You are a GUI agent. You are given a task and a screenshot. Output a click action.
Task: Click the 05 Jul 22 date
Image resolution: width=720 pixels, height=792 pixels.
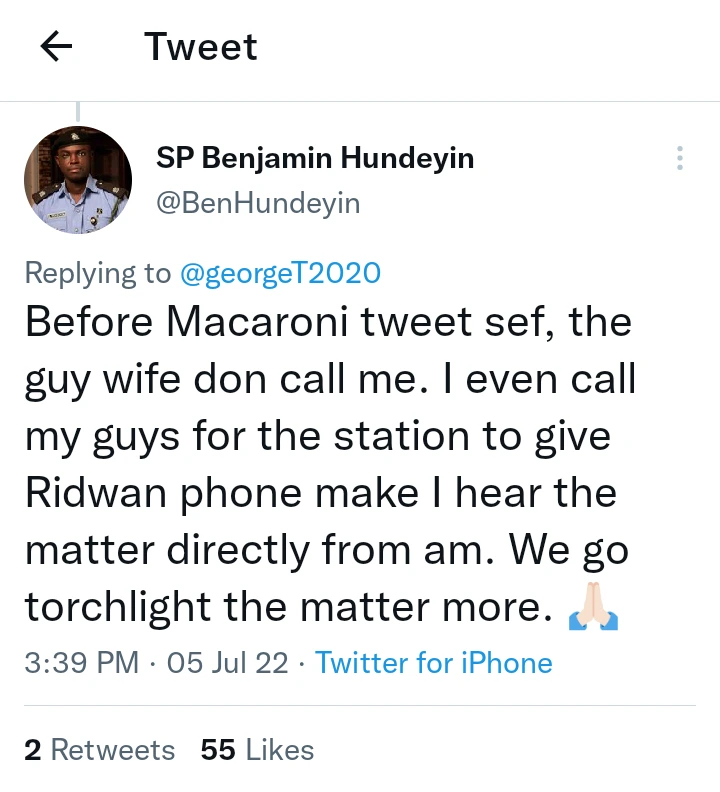point(228,663)
